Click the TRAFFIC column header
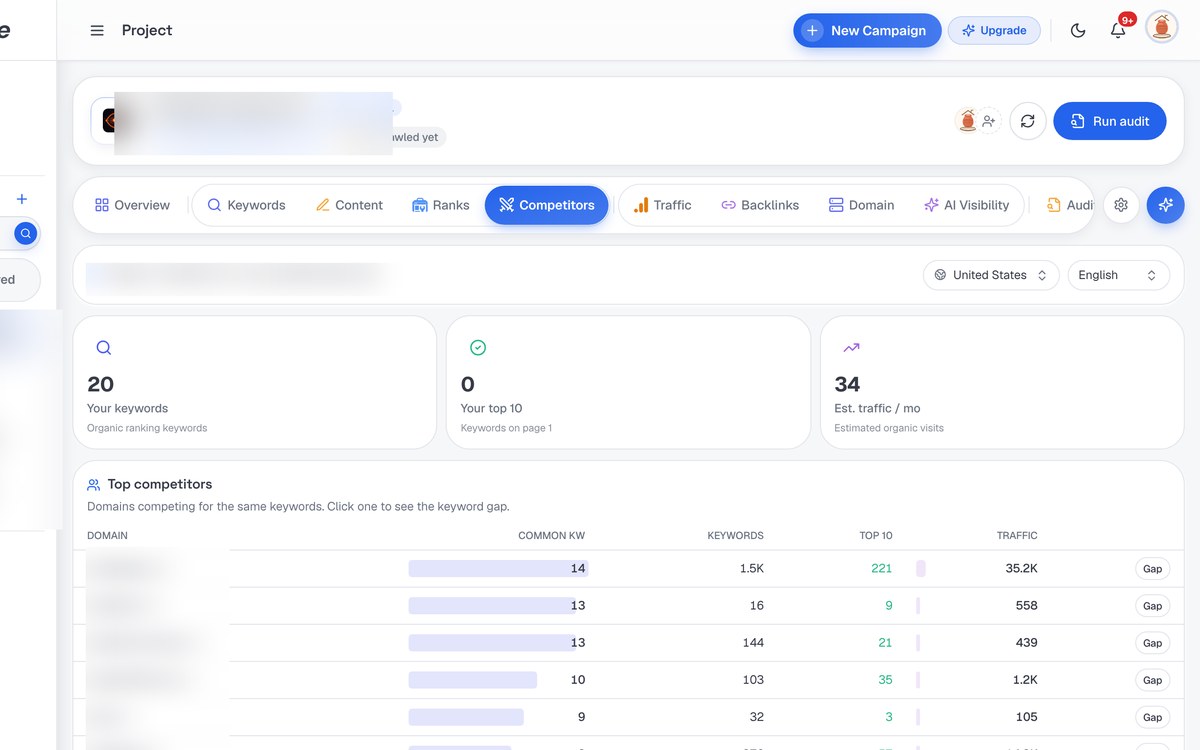This screenshot has width=1200, height=750. coord(1017,536)
